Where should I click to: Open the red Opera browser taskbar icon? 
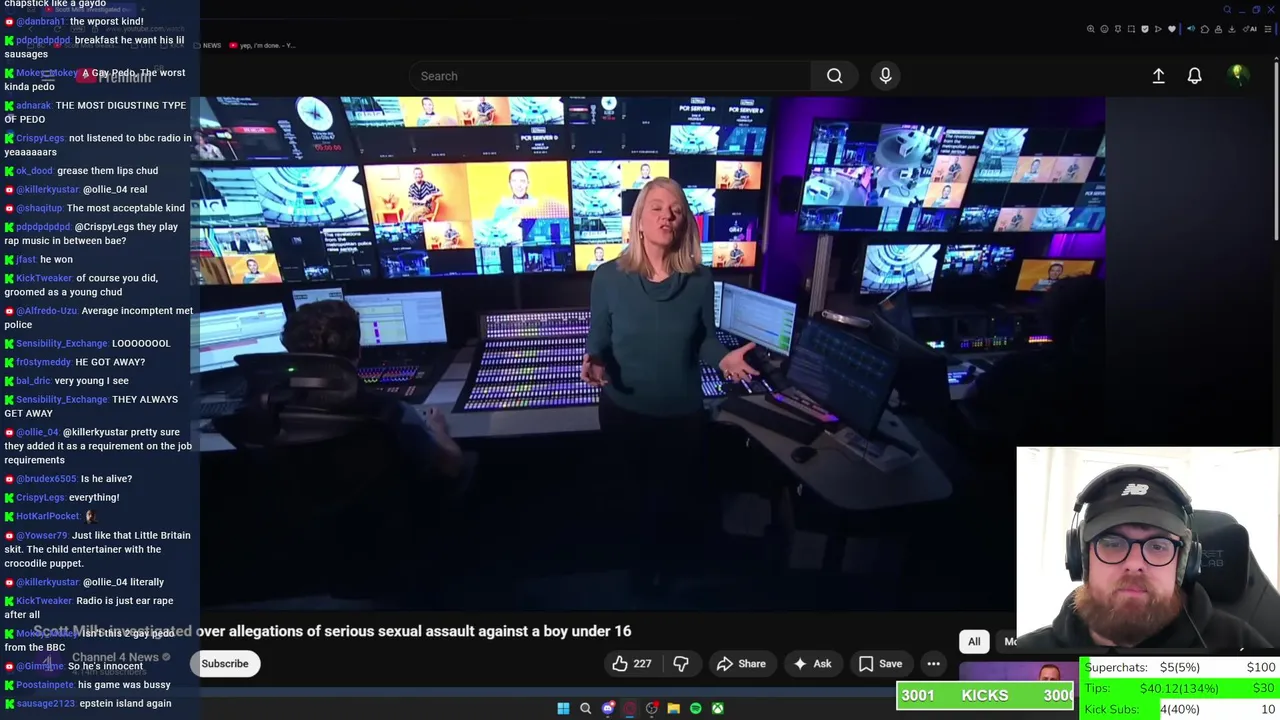pos(630,708)
